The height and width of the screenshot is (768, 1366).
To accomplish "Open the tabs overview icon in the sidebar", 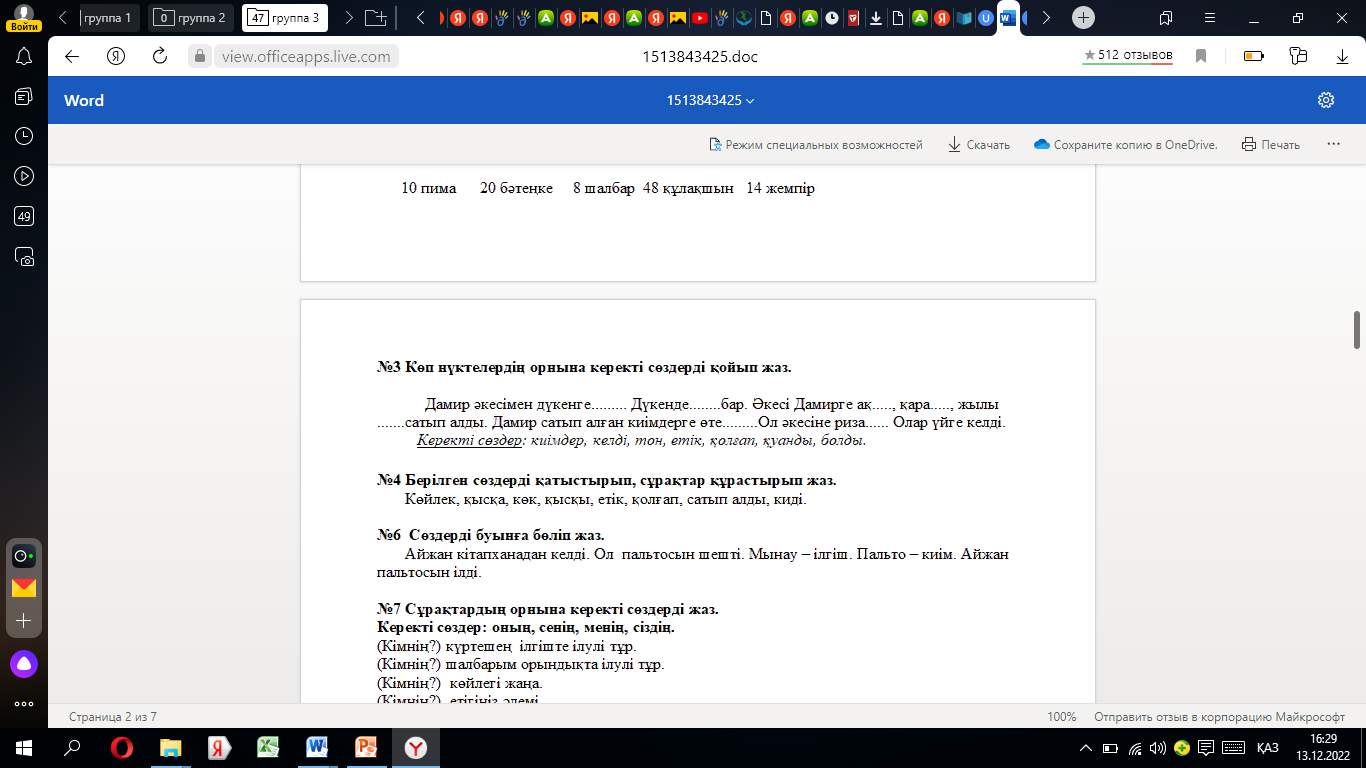I will click(x=24, y=96).
